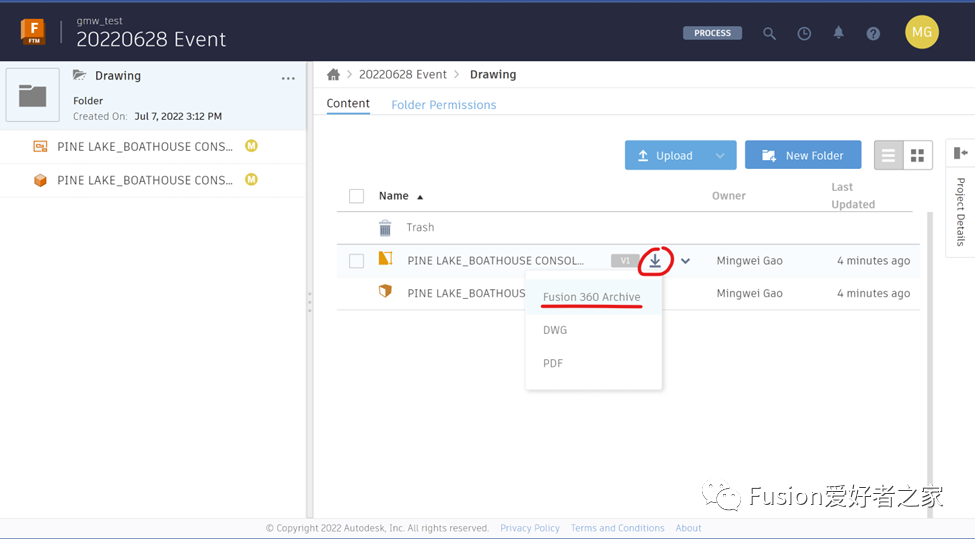Viewport: 975px width, 539px height.
Task: Click M owner badge on second left item
Action: (x=251, y=180)
